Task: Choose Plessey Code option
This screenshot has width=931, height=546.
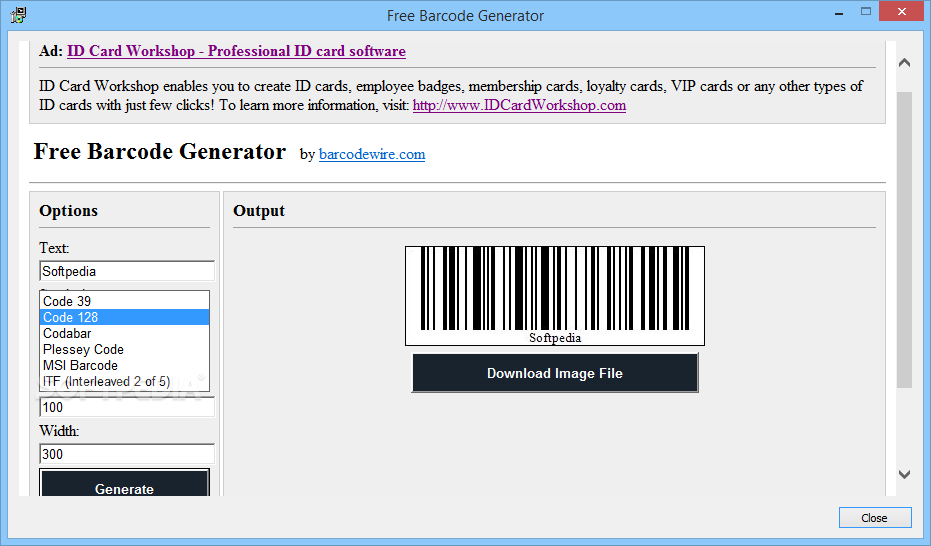Action: (125, 349)
